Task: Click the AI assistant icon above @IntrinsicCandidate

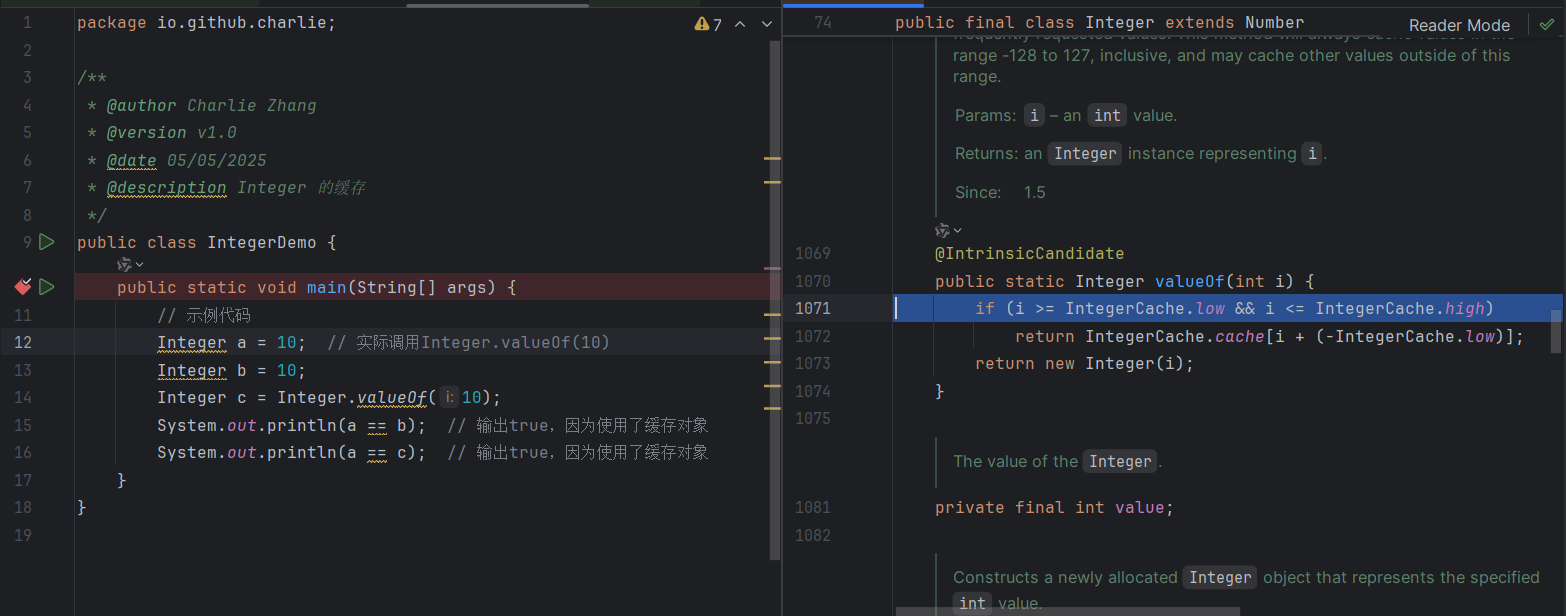Action: click(x=942, y=230)
